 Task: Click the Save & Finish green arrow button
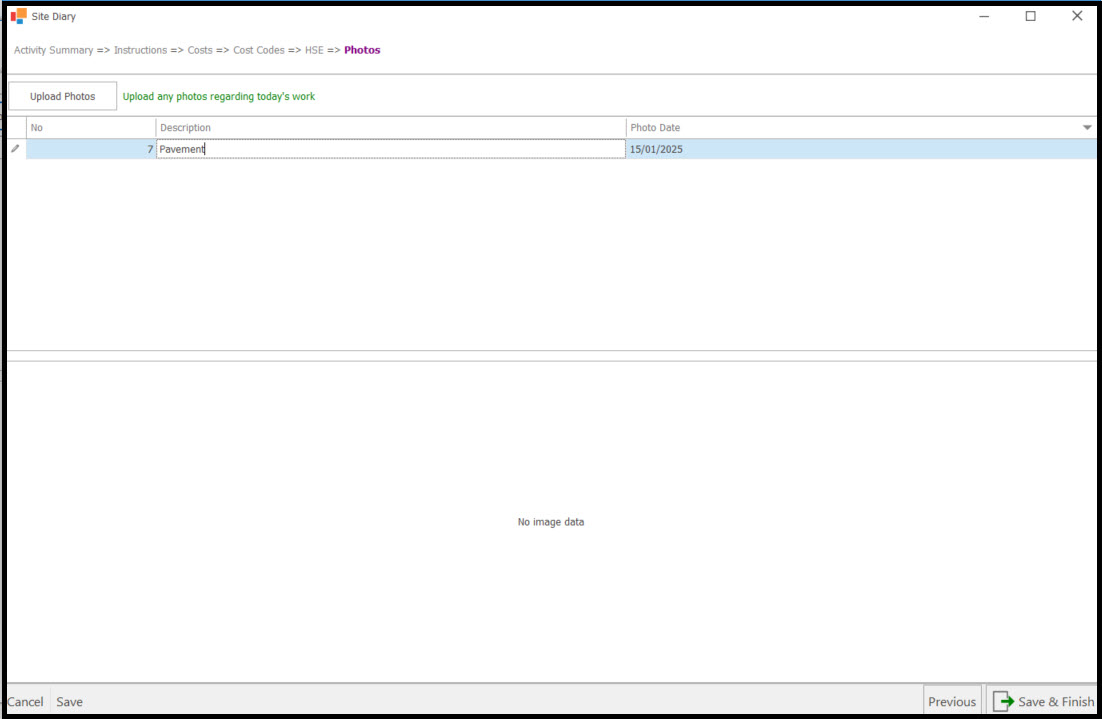1042,701
